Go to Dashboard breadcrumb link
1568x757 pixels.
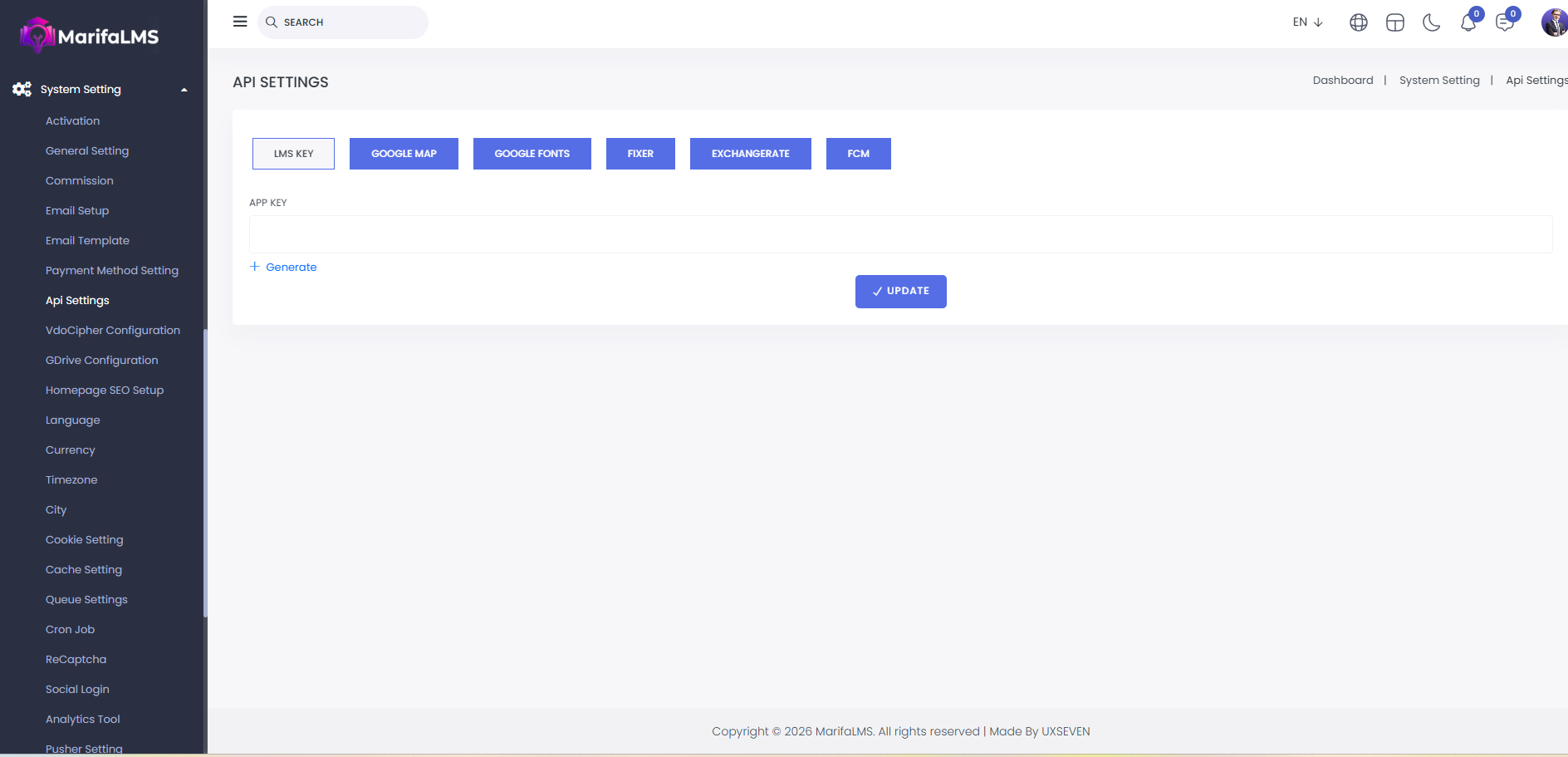coord(1342,81)
